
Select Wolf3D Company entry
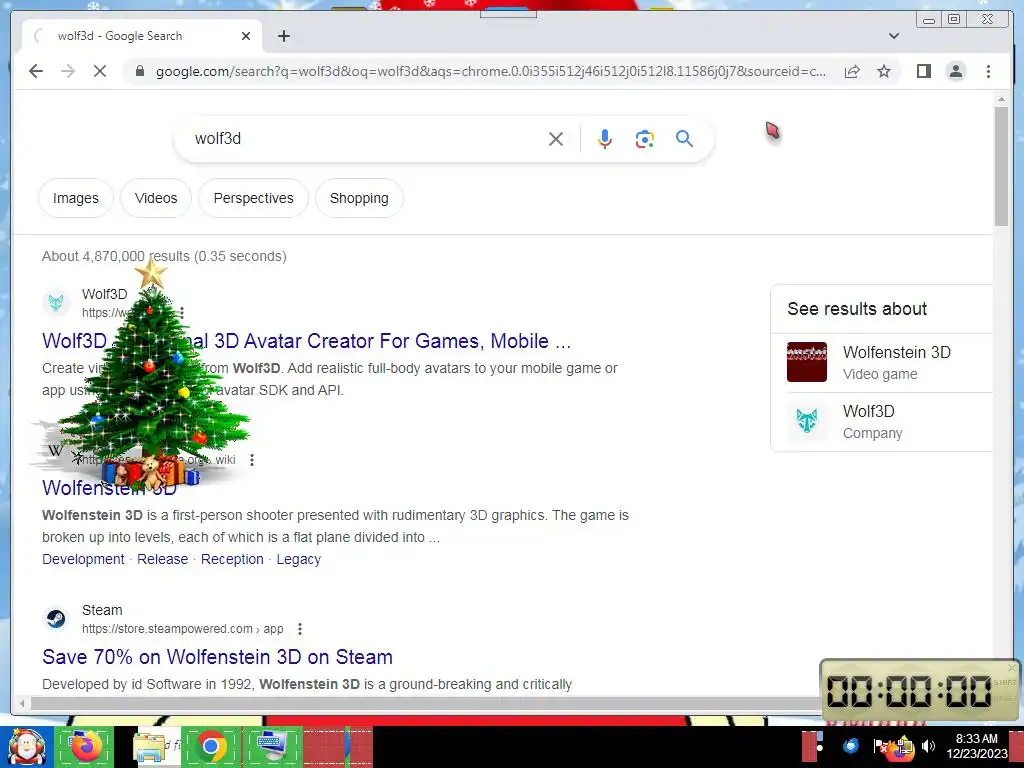tap(889, 422)
